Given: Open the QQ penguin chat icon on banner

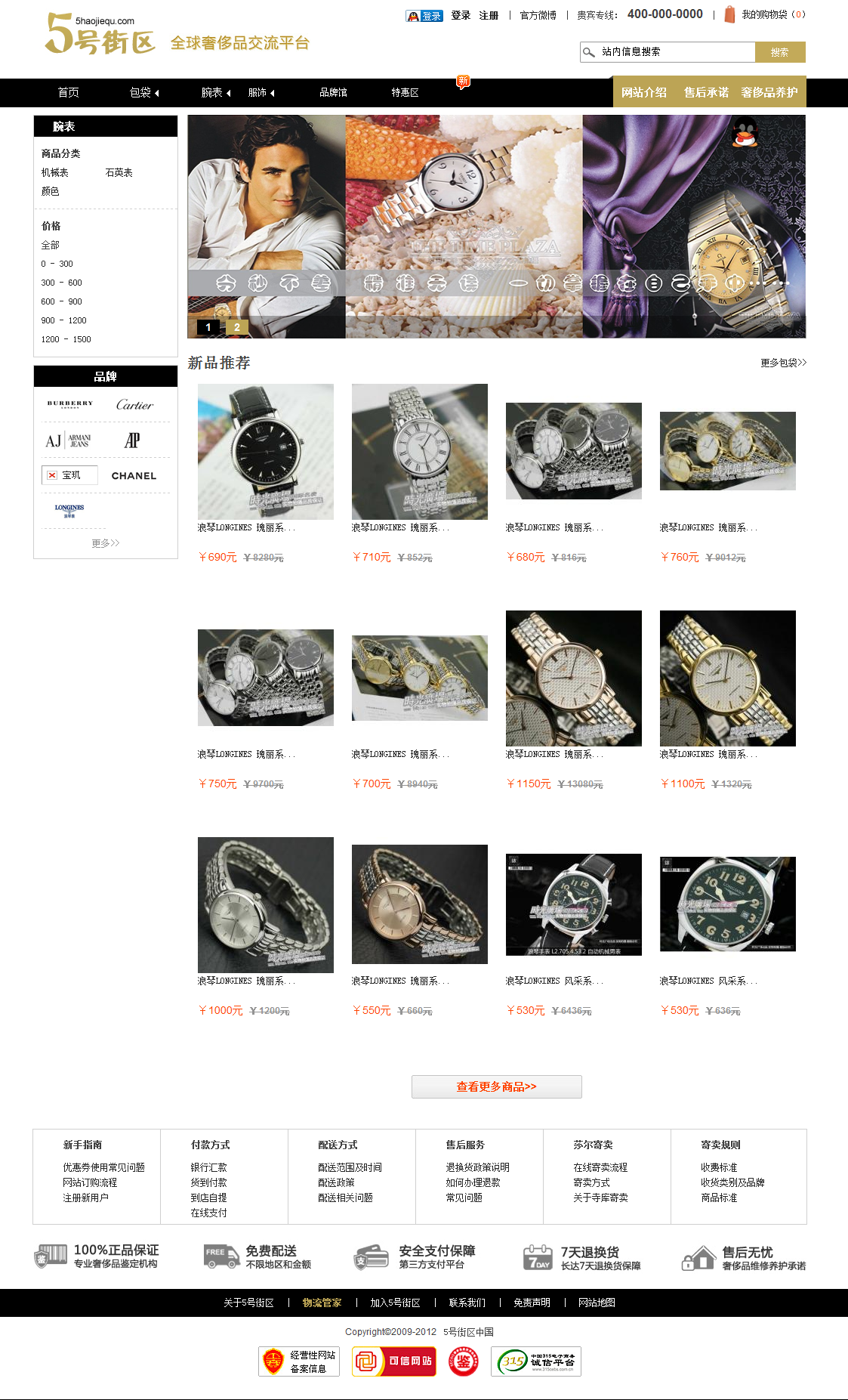Looking at the screenshot, I should [745, 132].
